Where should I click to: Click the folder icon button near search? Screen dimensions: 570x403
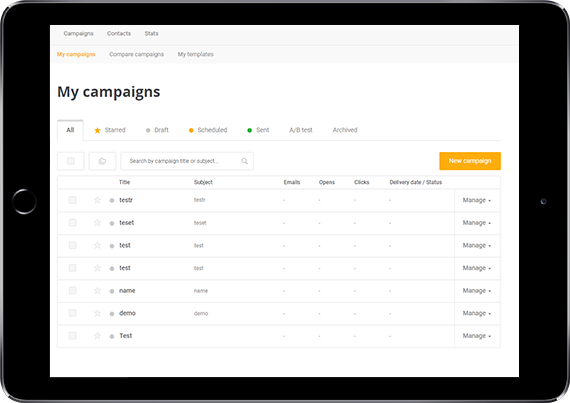pyautogui.click(x=103, y=161)
